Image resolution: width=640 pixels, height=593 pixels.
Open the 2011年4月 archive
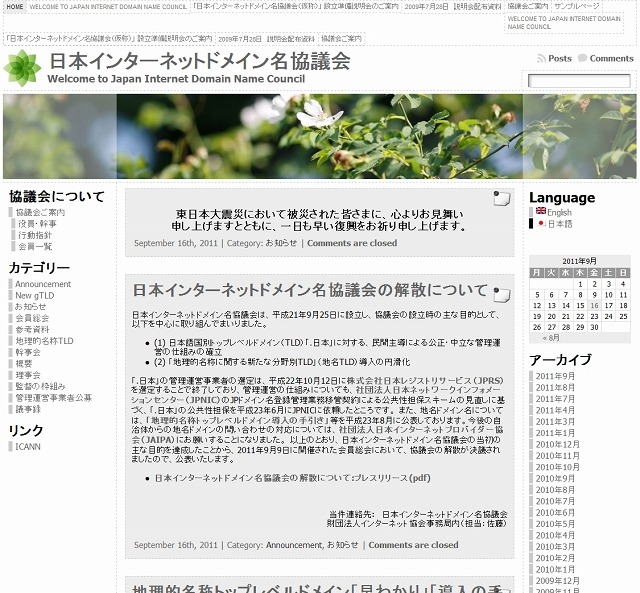point(555,410)
